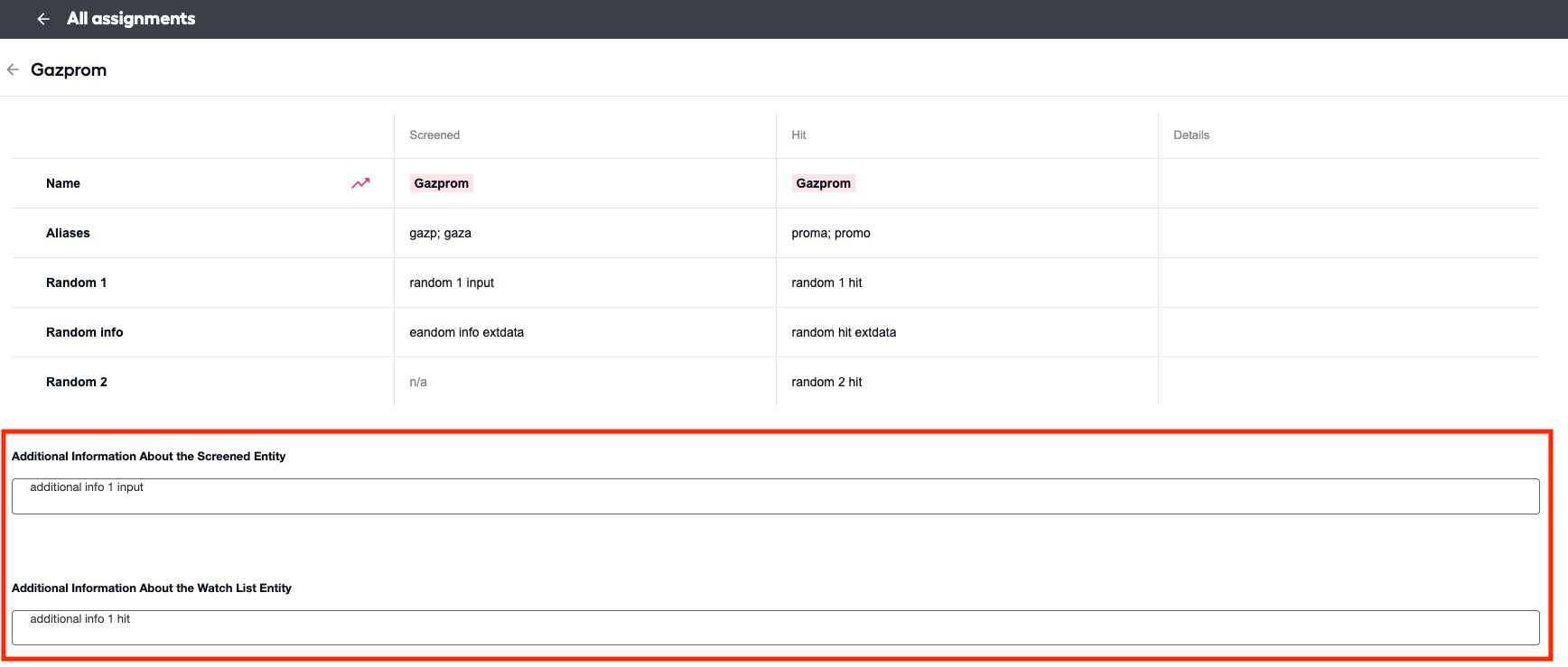Click the back arrow beside All assignments
1568x667 pixels.
pos(43,19)
